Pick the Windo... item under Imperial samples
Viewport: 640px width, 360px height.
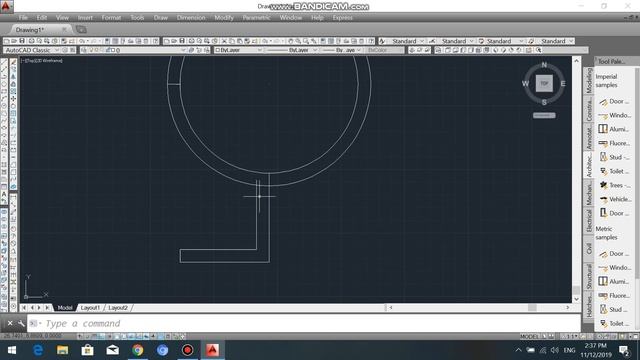coord(616,116)
